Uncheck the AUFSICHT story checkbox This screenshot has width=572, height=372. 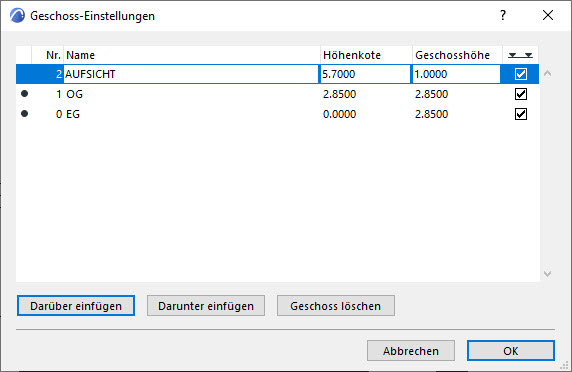[x=521, y=74]
